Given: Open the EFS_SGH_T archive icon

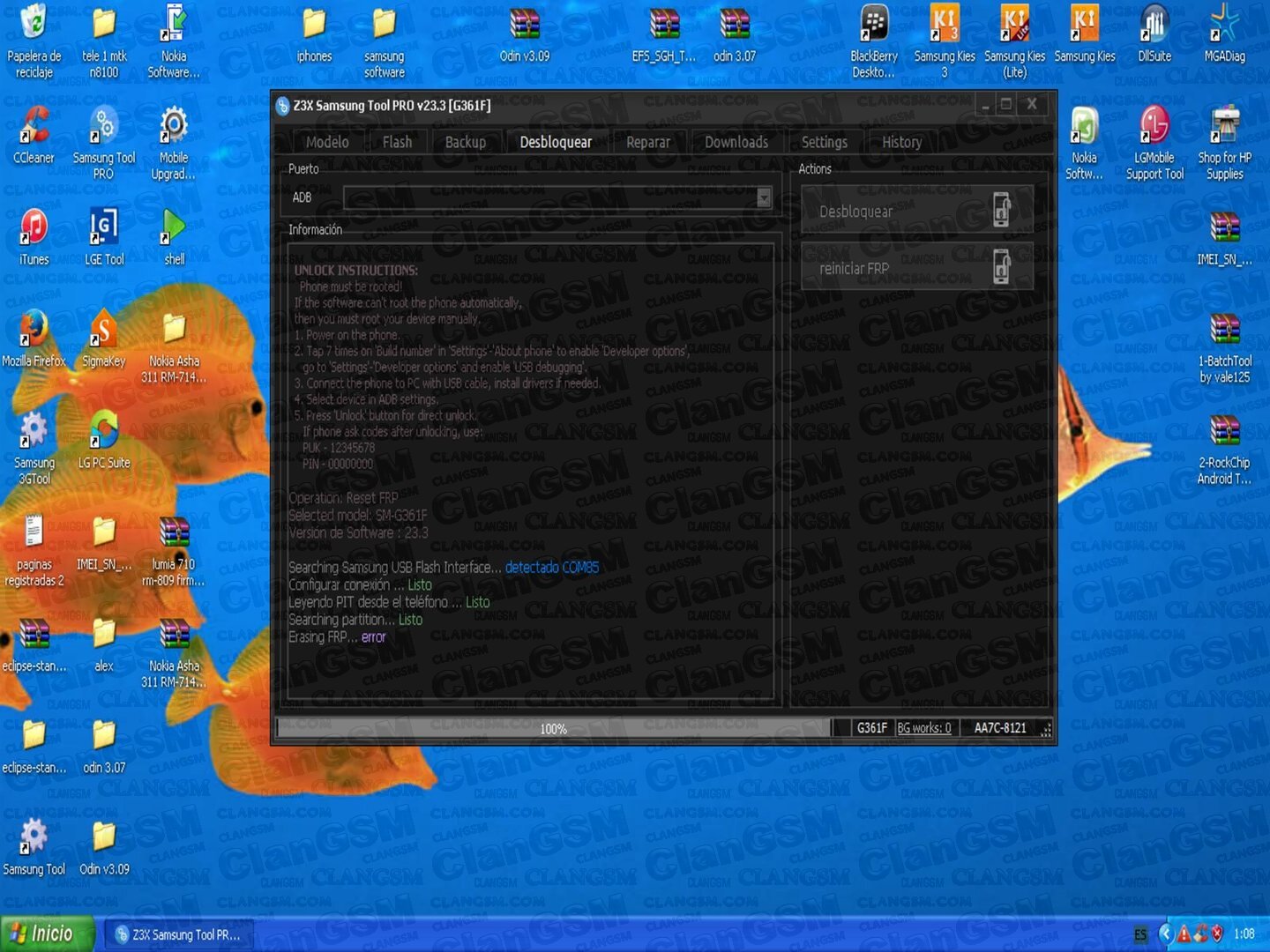Looking at the screenshot, I should [x=664, y=35].
